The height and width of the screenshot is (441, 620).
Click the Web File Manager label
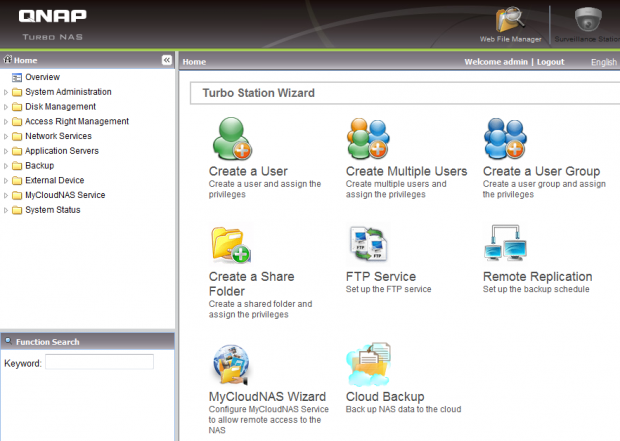pos(510,39)
